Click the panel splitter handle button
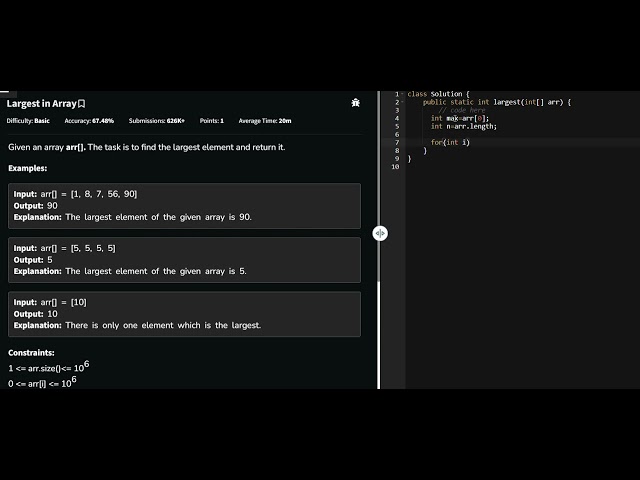 (380, 233)
